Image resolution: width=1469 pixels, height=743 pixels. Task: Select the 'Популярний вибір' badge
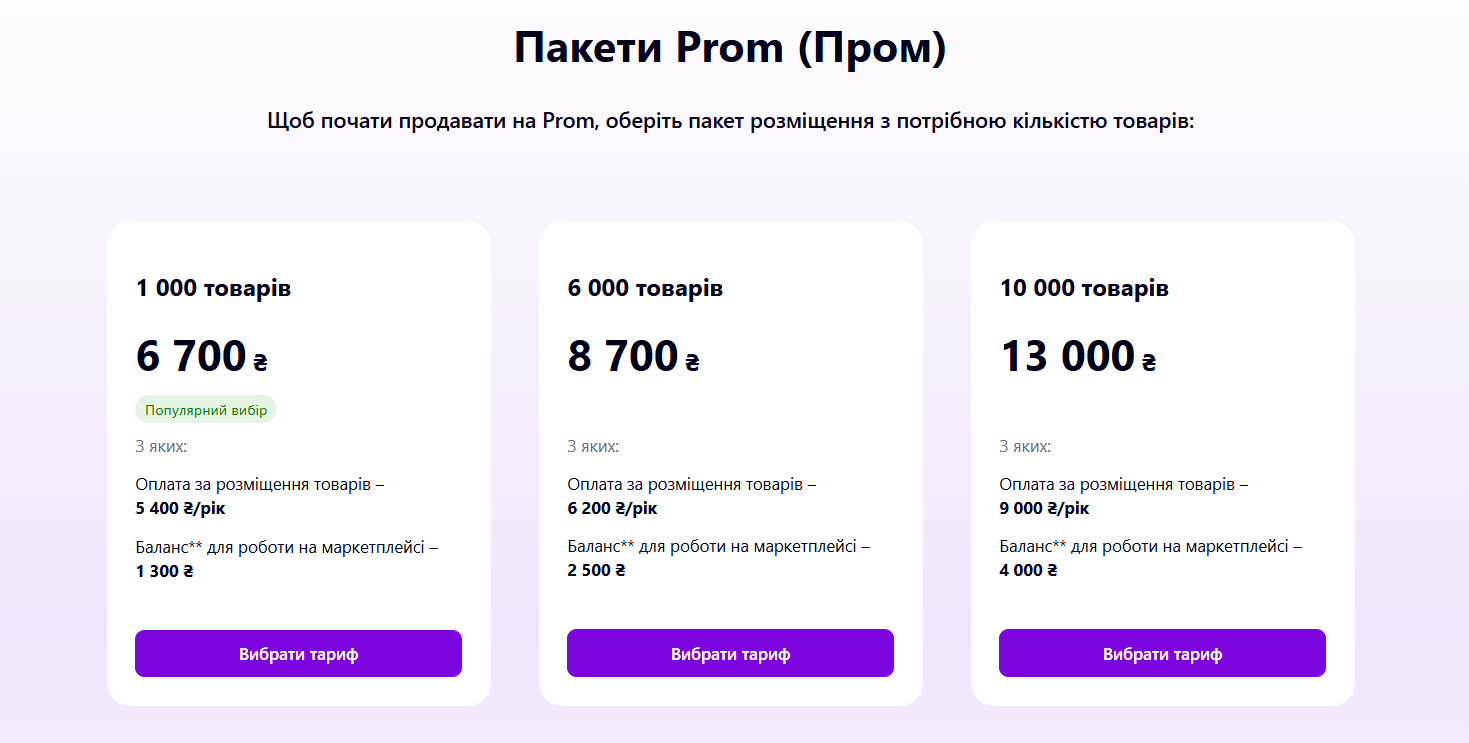click(205, 409)
